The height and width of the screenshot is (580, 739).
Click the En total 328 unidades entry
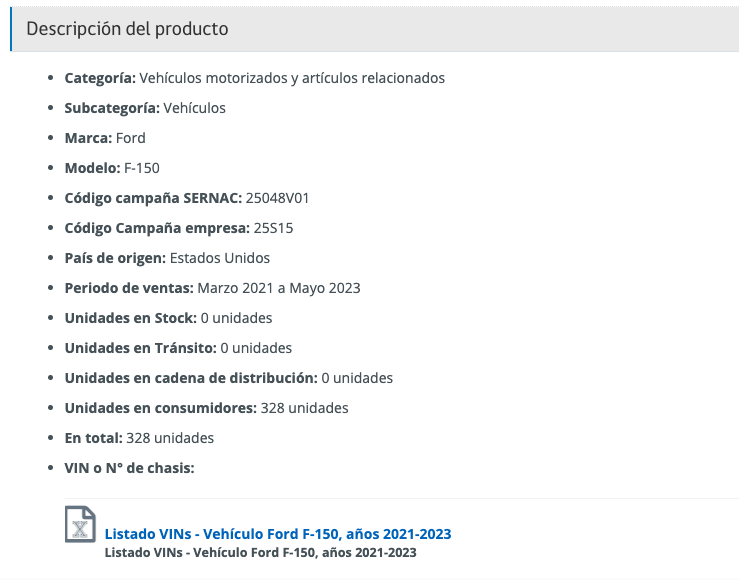pyautogui.click(x=139, y=438)
